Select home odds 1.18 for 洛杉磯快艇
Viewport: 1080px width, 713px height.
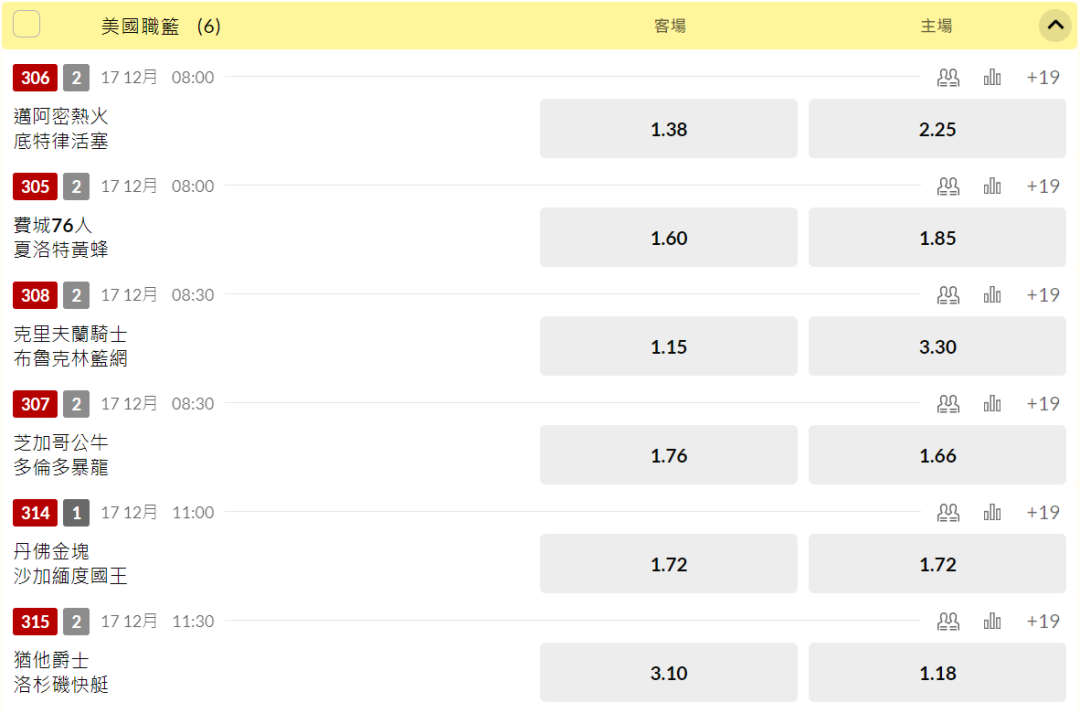[937, 673]
